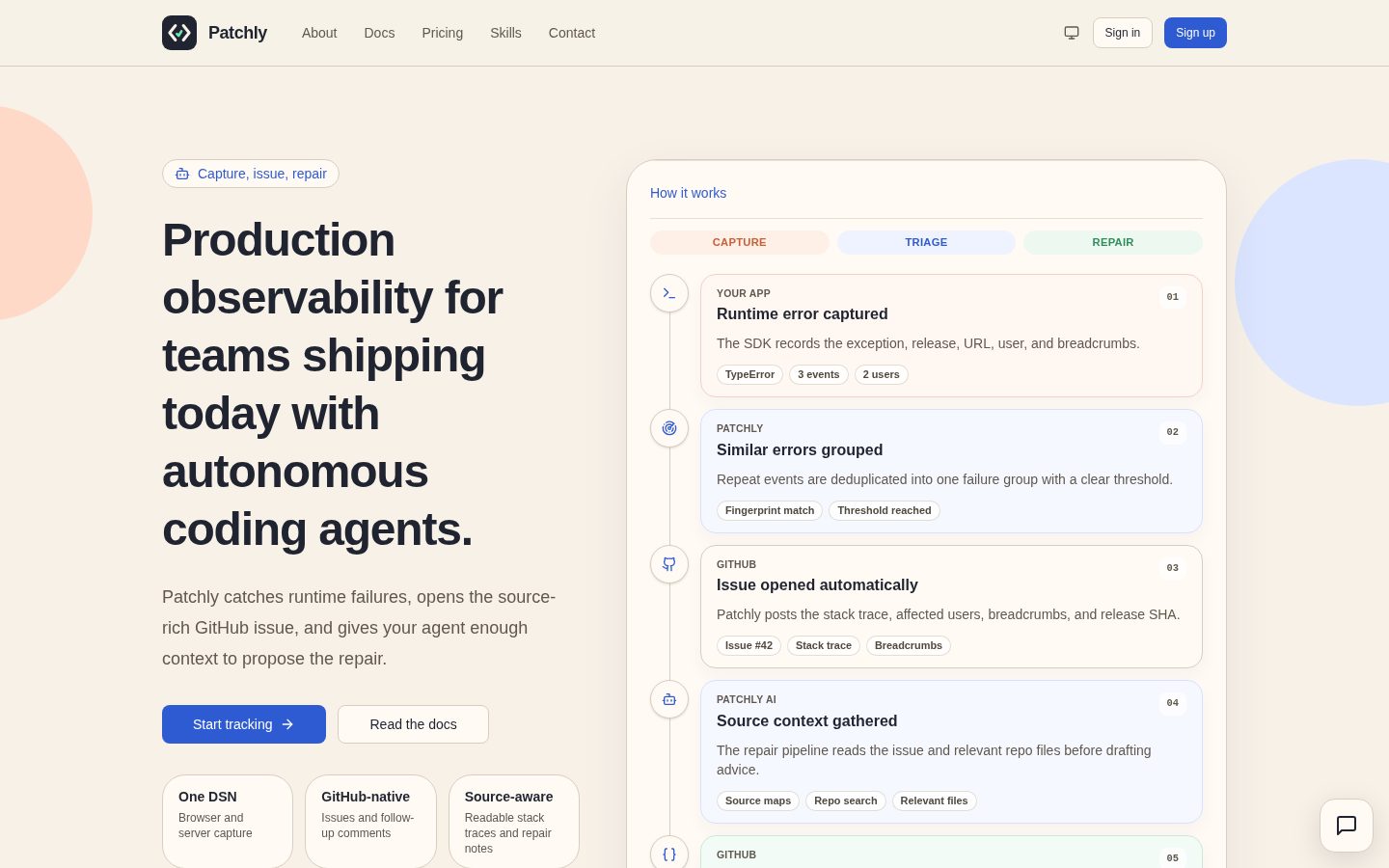Click the GitHub icon beside Issue opened automatically
This screenshot has width=1389, height=868.
(669, 564)
